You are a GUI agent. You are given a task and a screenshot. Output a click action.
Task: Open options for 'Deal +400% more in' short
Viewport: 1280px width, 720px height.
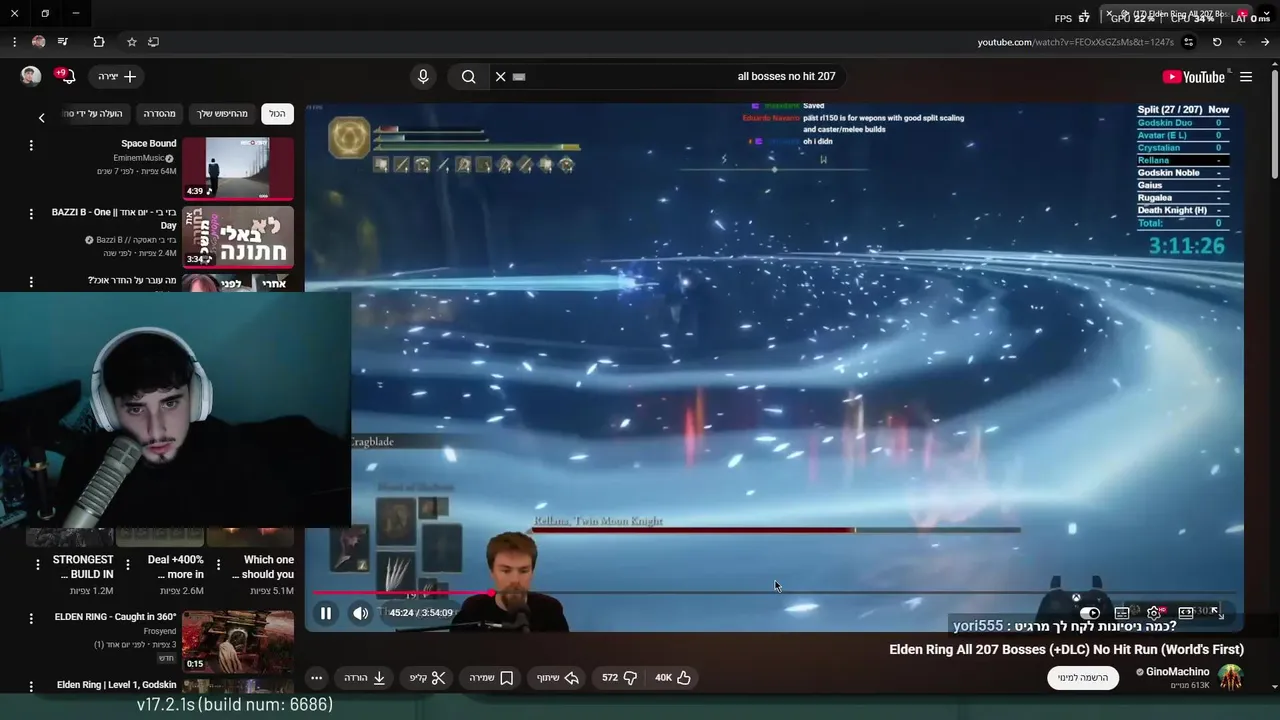click(x=129, y=565)
